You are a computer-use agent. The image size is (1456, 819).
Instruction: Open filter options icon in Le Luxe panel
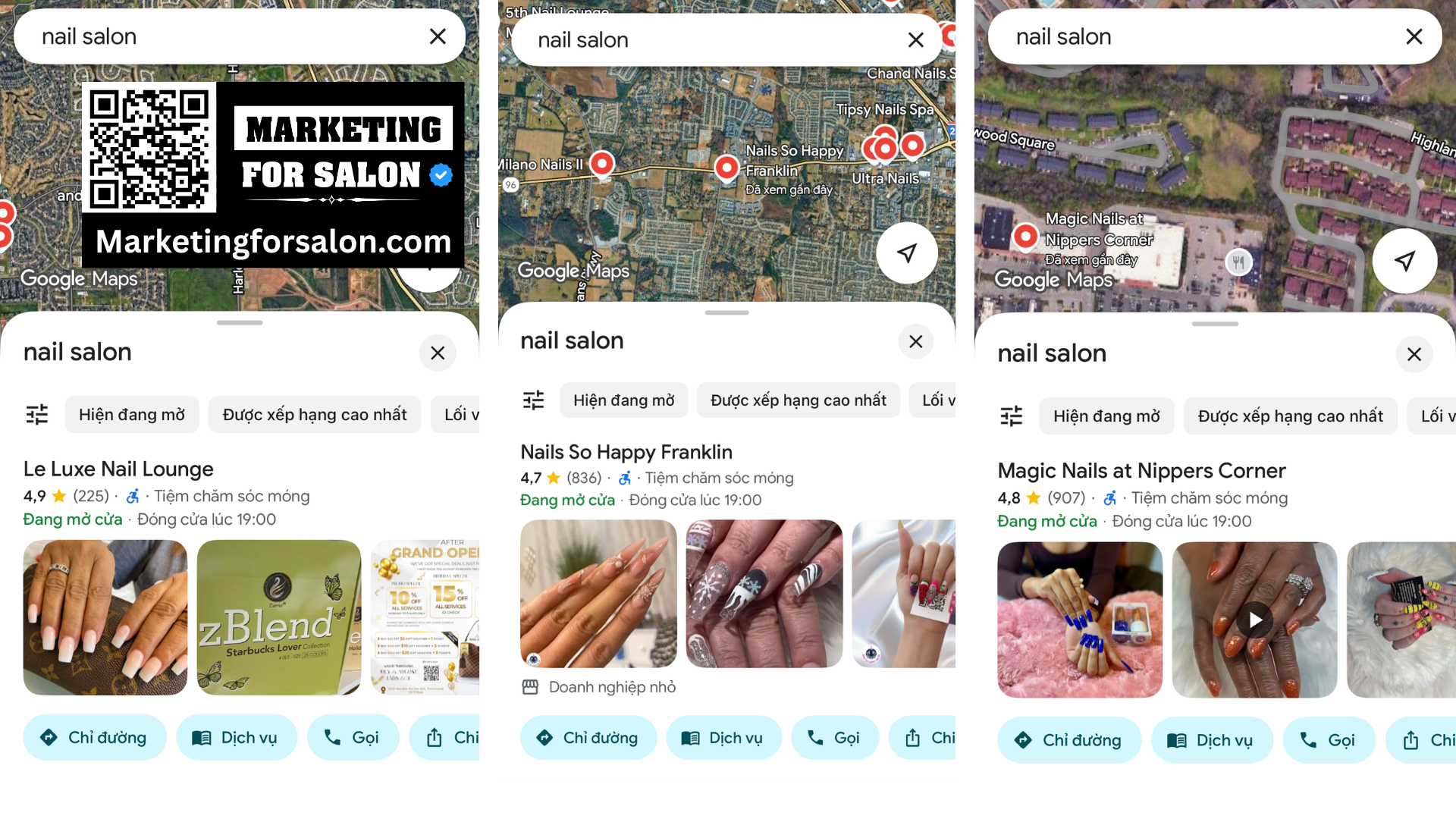coord(37,414)
